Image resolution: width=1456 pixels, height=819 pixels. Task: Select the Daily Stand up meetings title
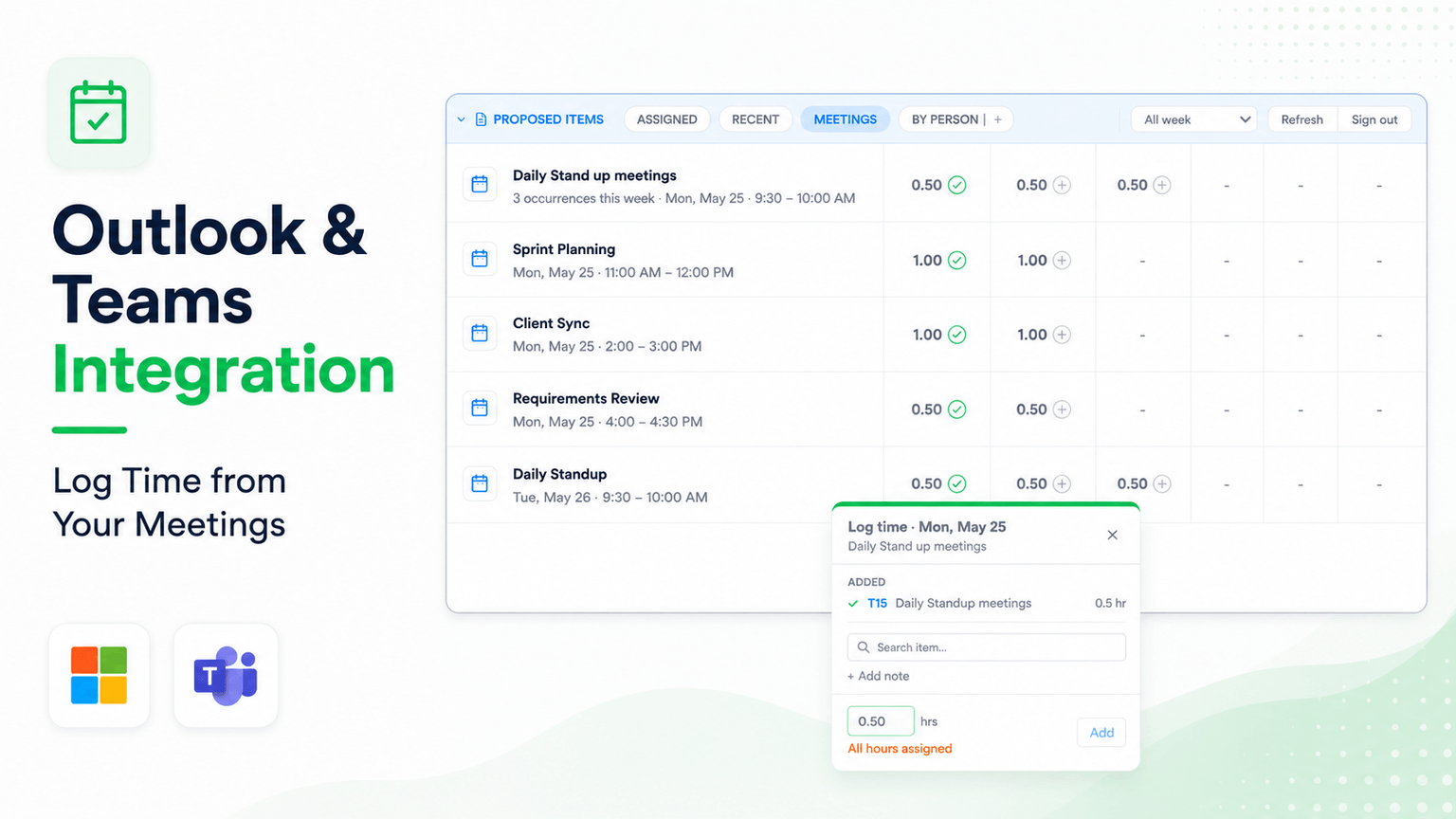594,175
